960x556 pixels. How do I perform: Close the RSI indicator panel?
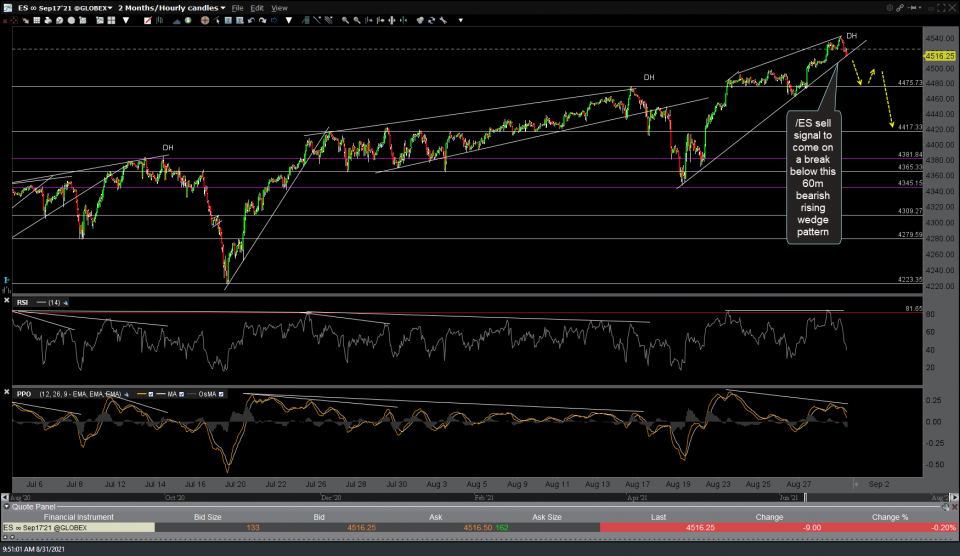tap(6, 301)
